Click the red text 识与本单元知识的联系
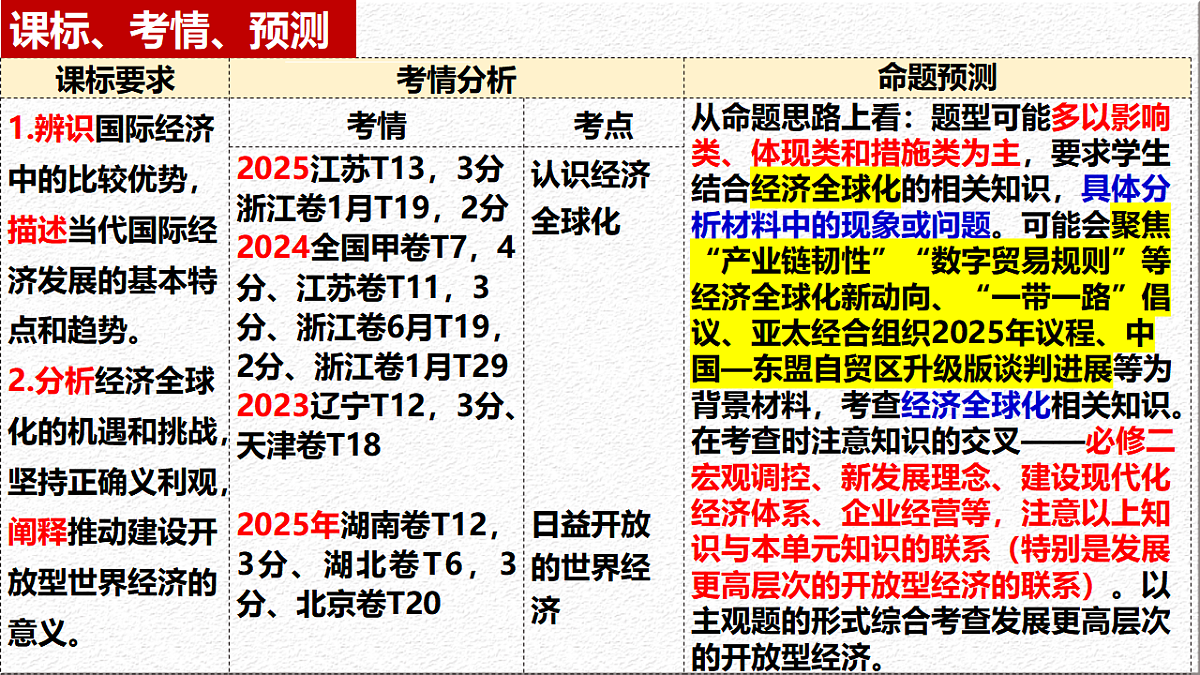The height and width of the screenshot is (675, 1200). point(840,548)
